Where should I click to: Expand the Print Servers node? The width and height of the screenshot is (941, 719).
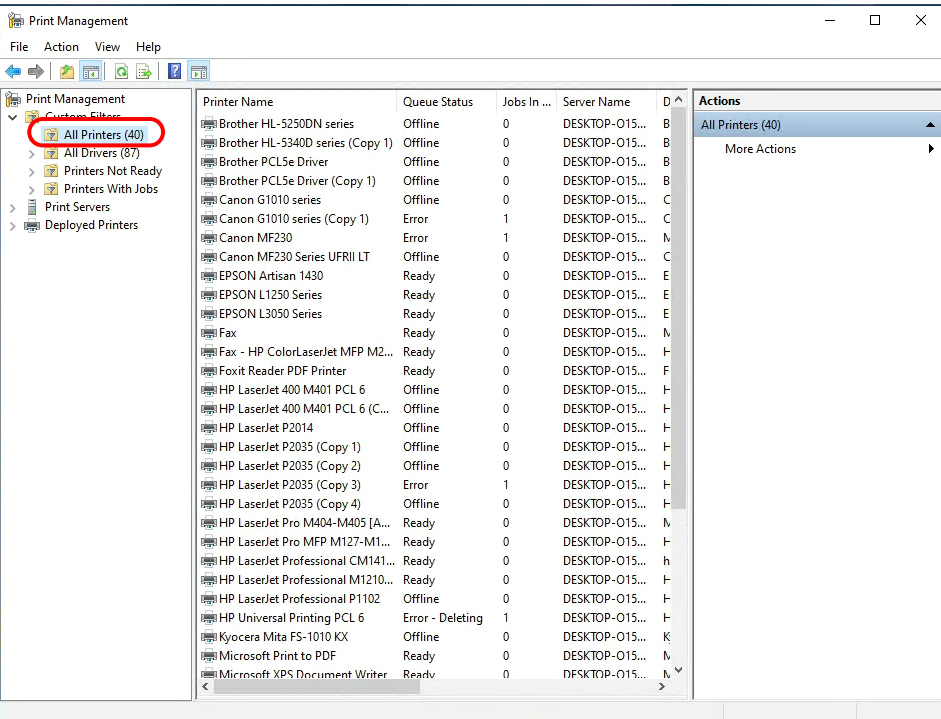[13, 208]
